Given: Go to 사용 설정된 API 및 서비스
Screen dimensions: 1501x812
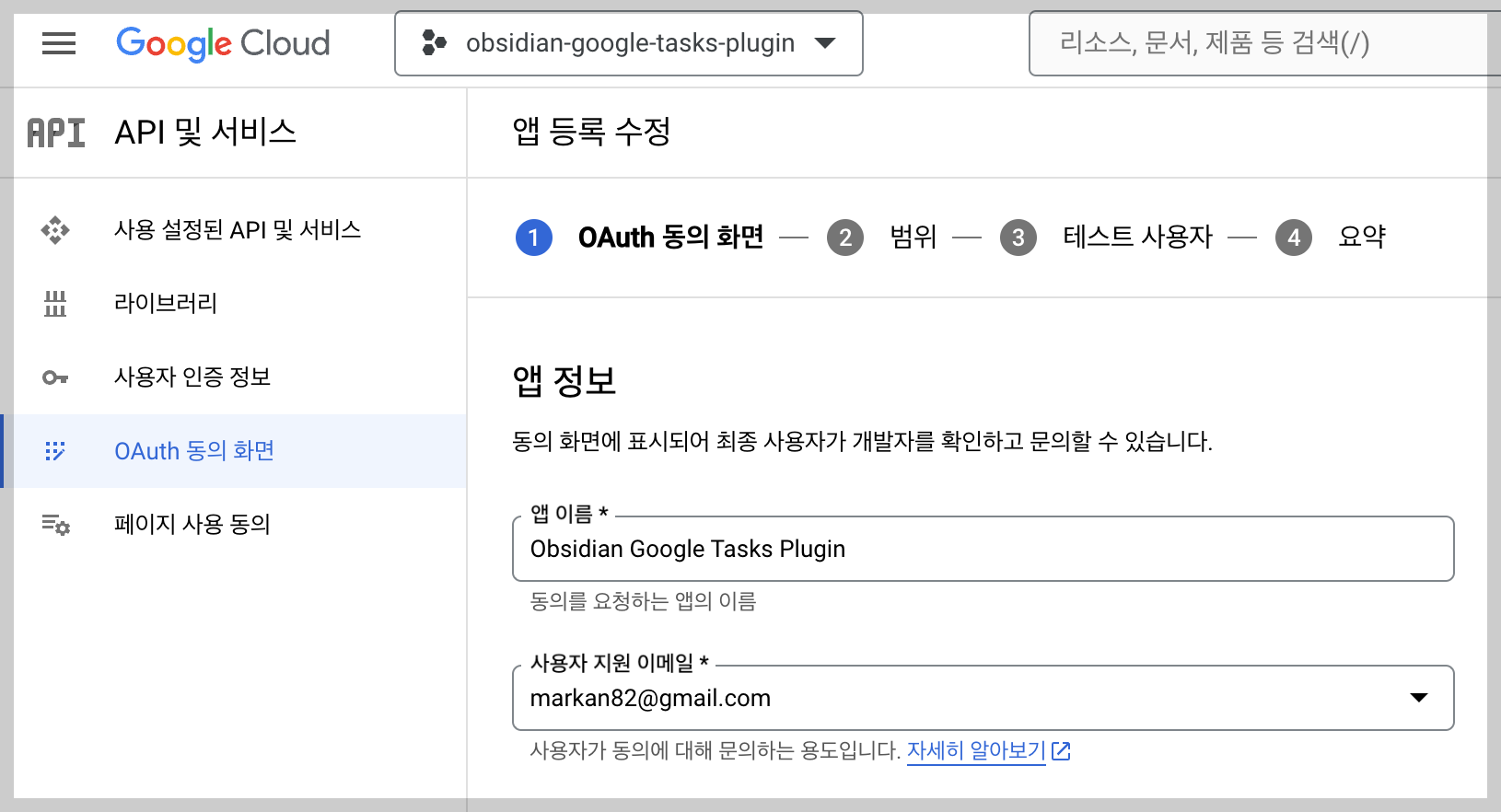Looking at the screenshot, I should [238, 230].
